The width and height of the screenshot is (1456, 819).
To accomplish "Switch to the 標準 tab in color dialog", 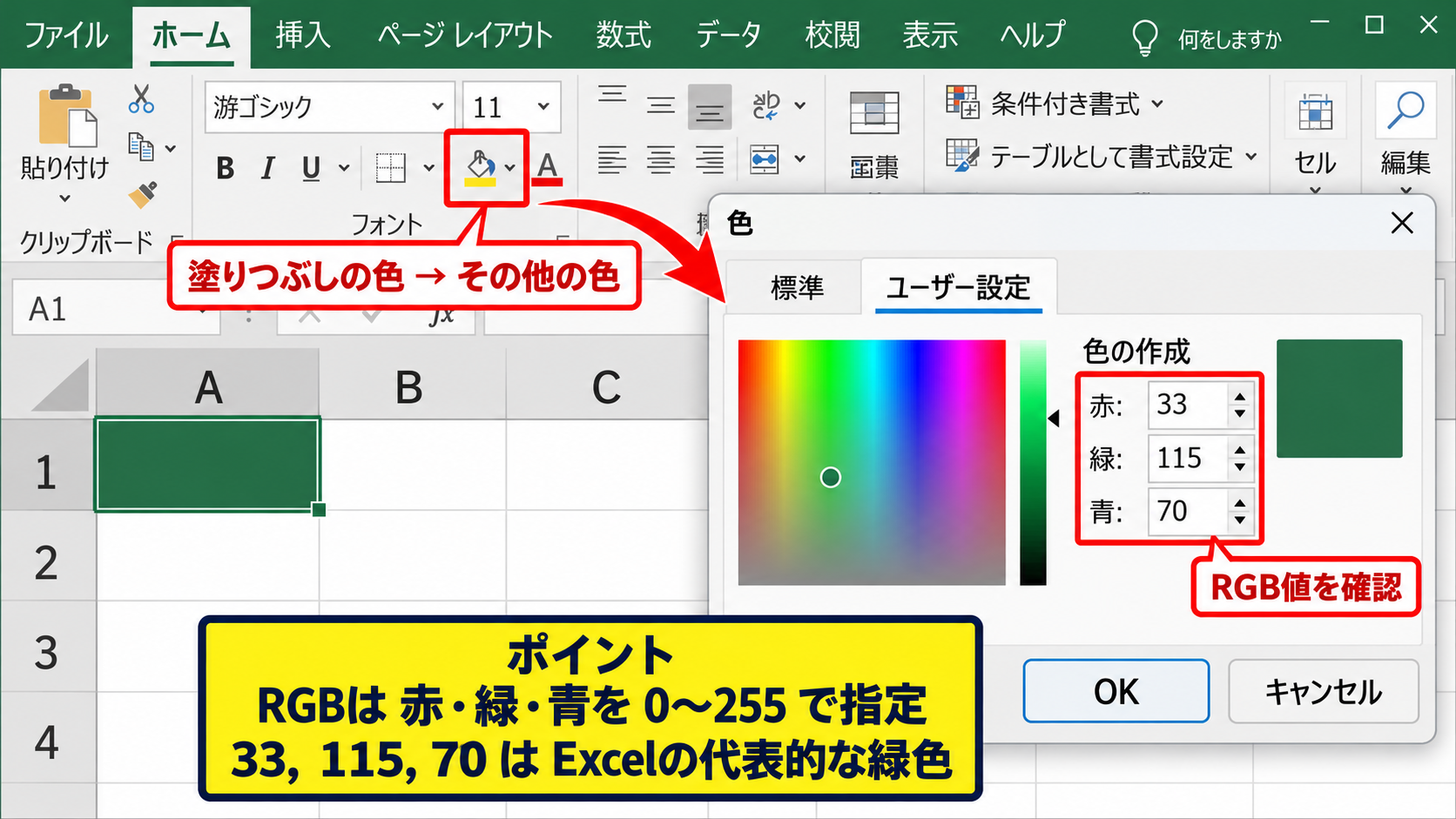I will tap(796, 287).
